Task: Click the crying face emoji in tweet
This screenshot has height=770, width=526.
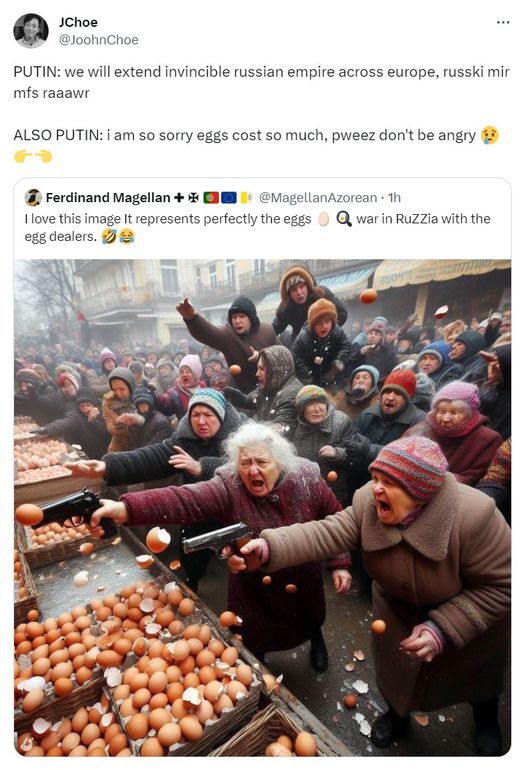Action: [x=490, y=135]
